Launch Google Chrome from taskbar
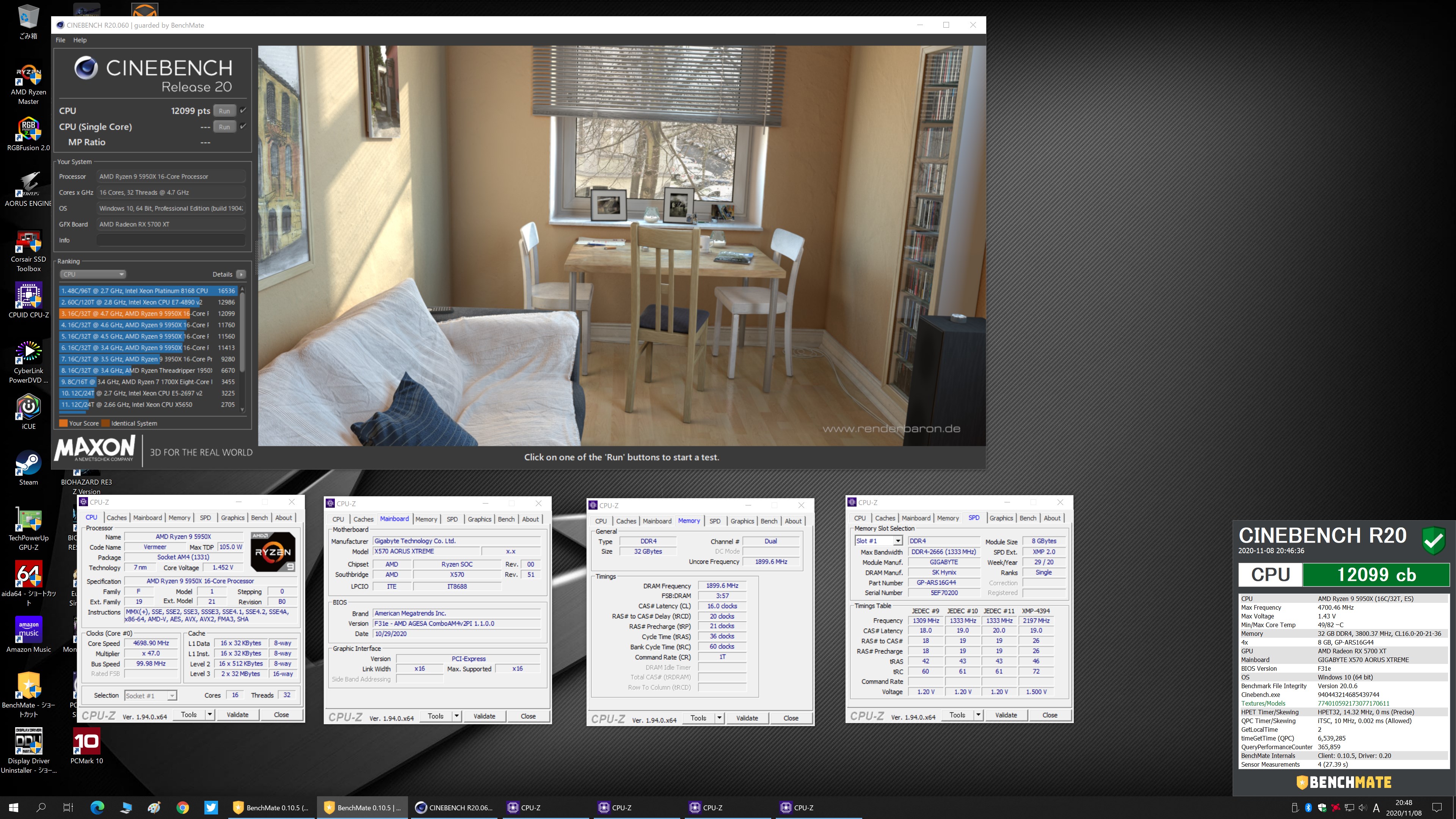The width and height of the screenshot is (1456, 819). point(182,808)
